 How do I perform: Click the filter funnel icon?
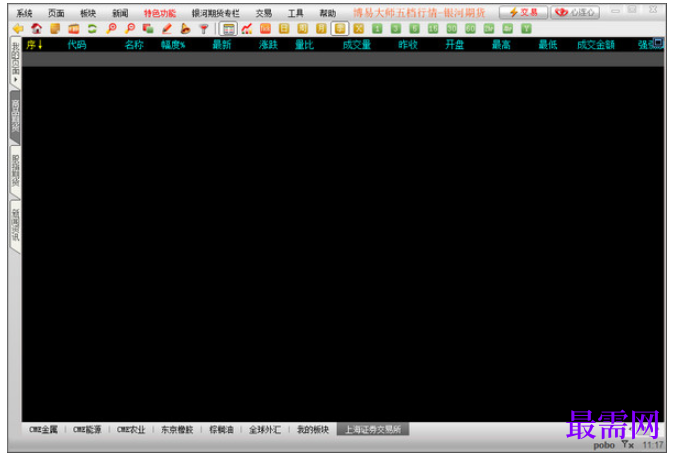[204, 29]
